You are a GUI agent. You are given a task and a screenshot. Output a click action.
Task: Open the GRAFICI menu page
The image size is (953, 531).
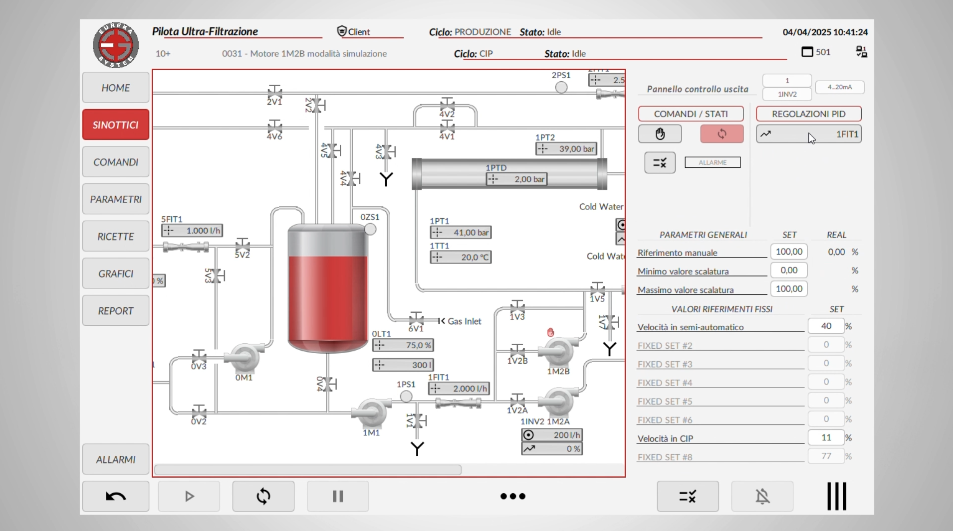tap(116, 273)
